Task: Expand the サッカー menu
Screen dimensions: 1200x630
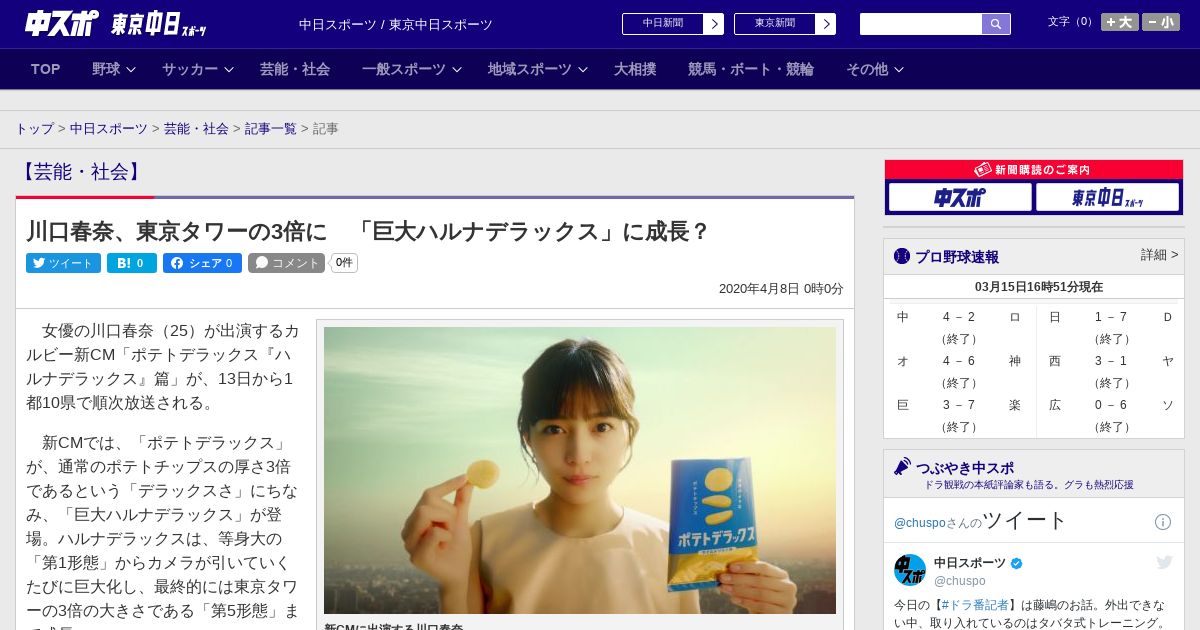Action: pyautogui.click(x=198, y=69)
